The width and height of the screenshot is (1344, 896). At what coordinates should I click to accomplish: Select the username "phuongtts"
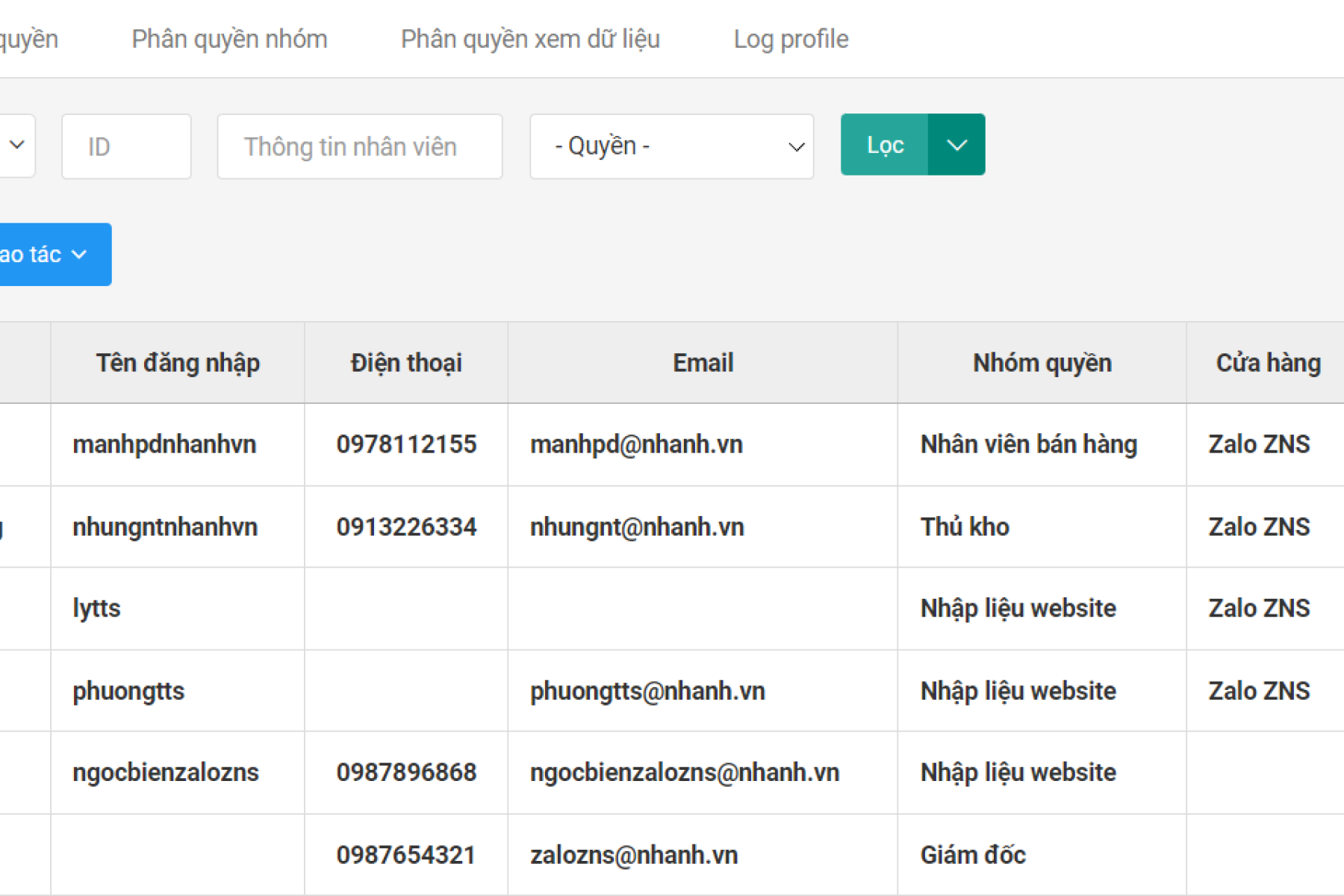coord(128,691)
